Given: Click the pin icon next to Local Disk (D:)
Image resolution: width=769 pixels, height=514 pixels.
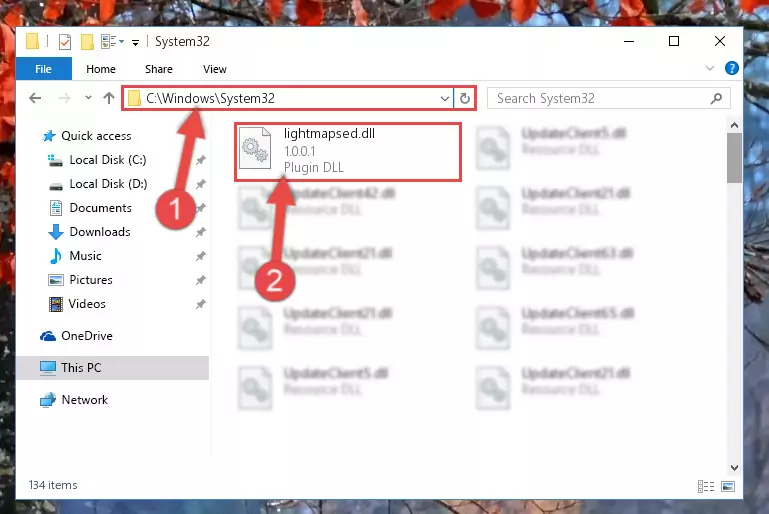Looking at the screenshot, I should coord(201,184).
